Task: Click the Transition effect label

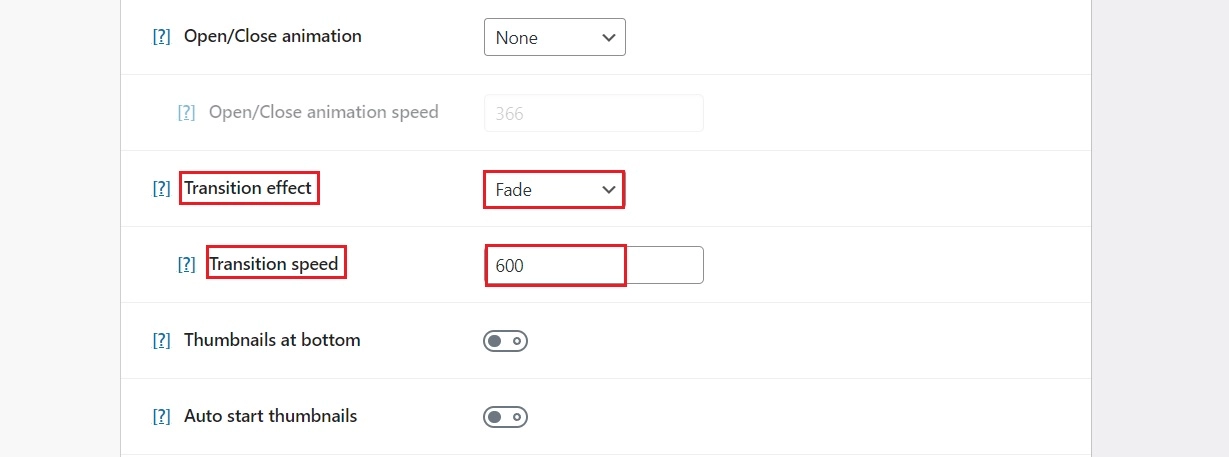Action: pos(248,188)
